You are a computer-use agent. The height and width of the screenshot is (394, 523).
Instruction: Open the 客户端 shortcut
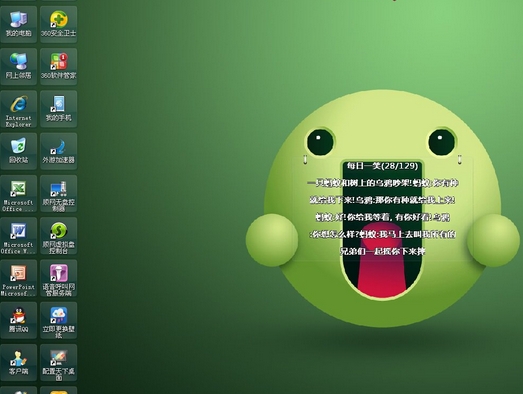coord(19,363)
